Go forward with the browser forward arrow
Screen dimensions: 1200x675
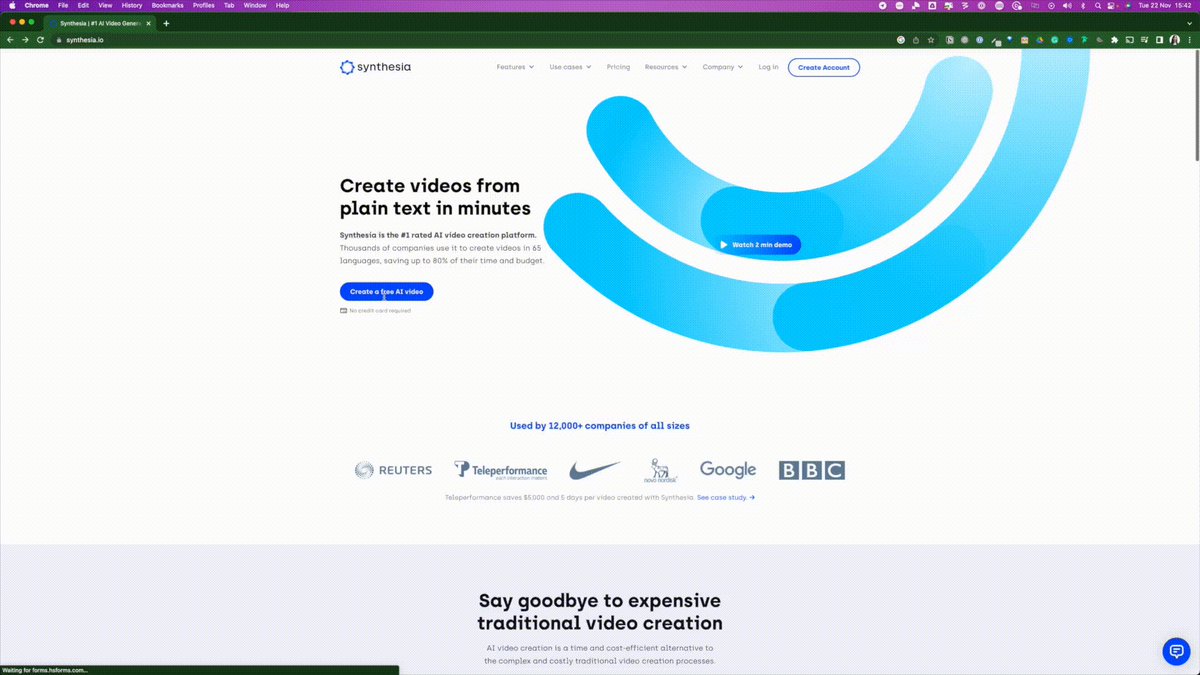point(25,40)
